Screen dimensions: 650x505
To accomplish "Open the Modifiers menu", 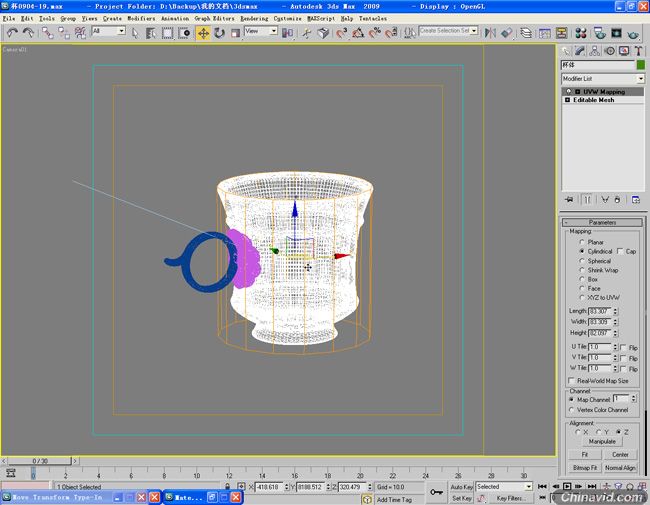I will [x=141, y=19].
